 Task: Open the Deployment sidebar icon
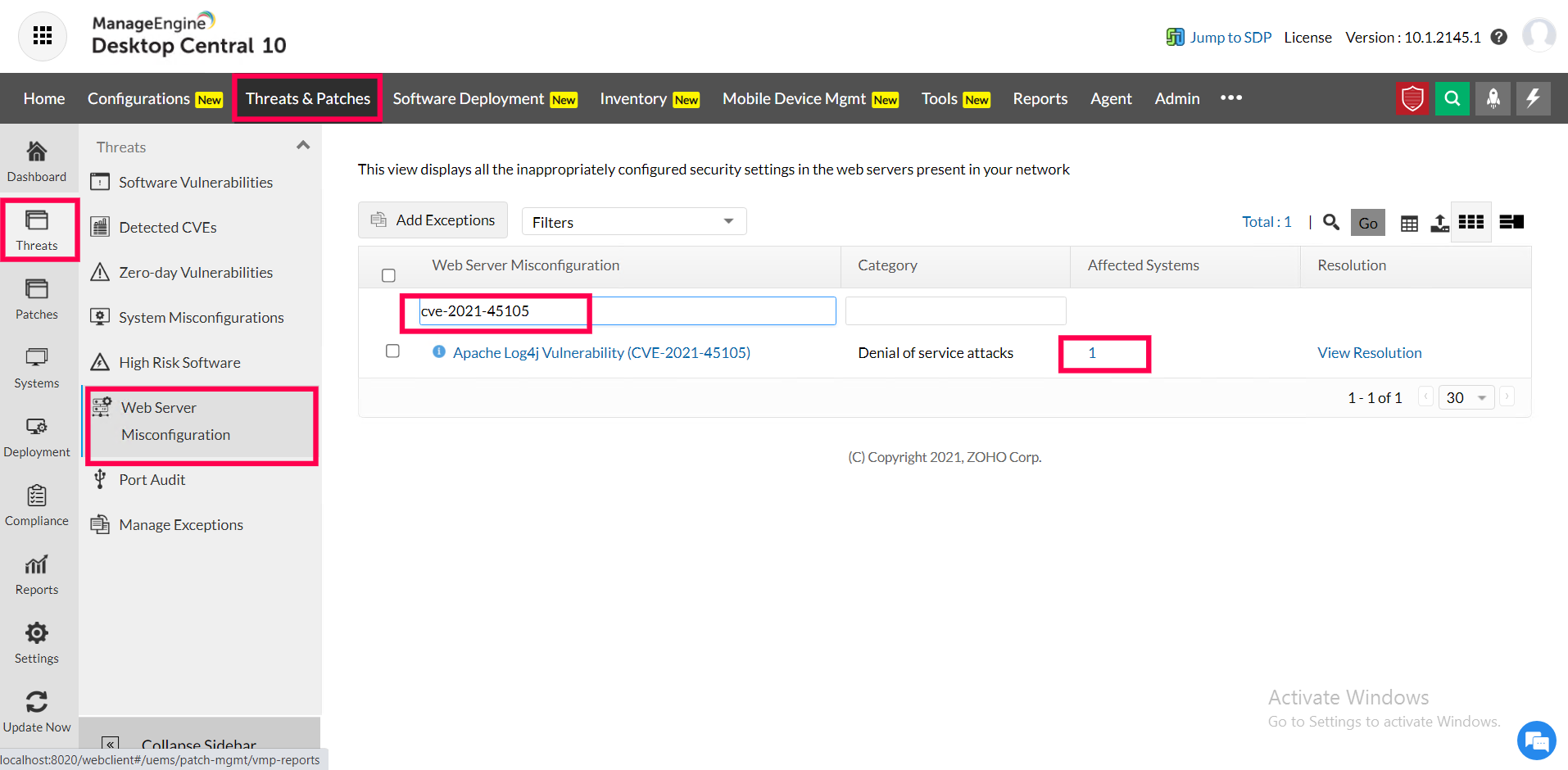[x=37, y=427]
